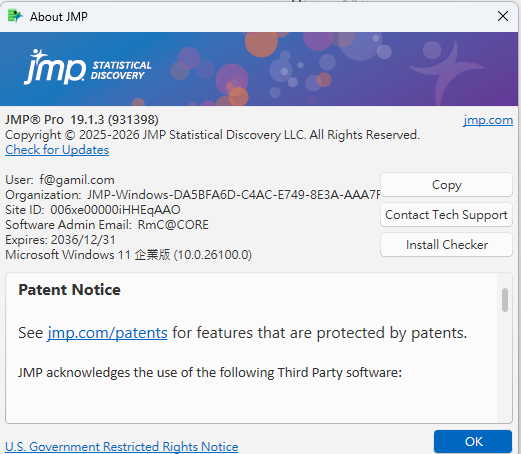This screenshot has height=454, width=521.
Task: Close the About JMP dialog
Action: point(503,16)
